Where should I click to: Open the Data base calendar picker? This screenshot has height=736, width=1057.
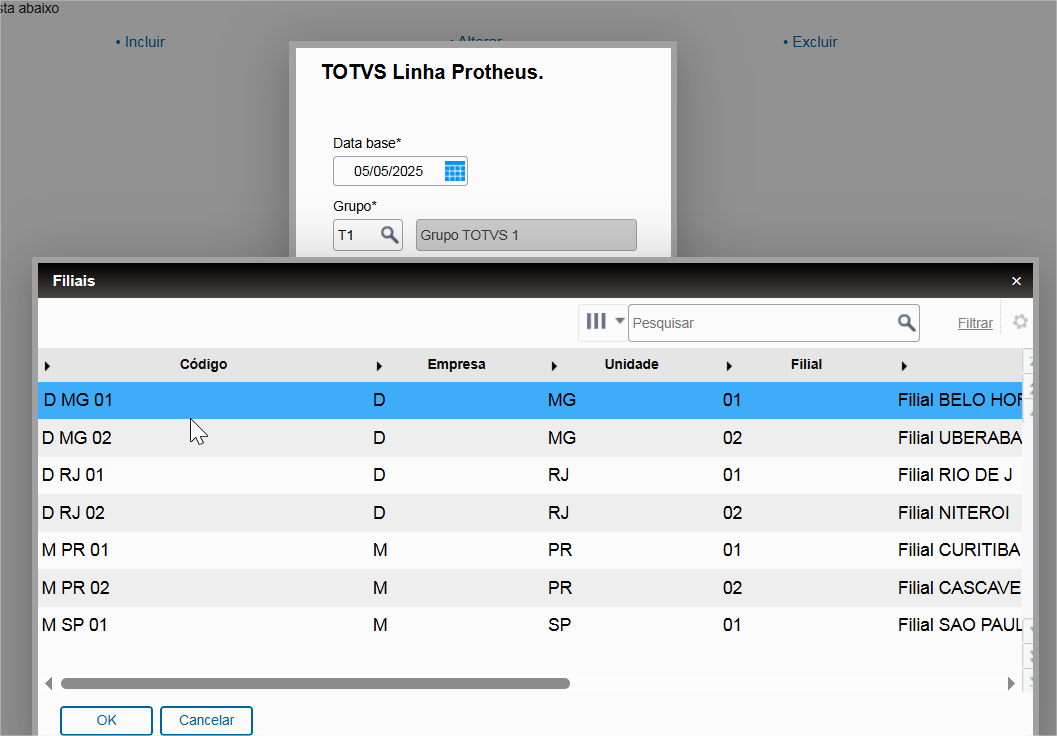(455, 171)
